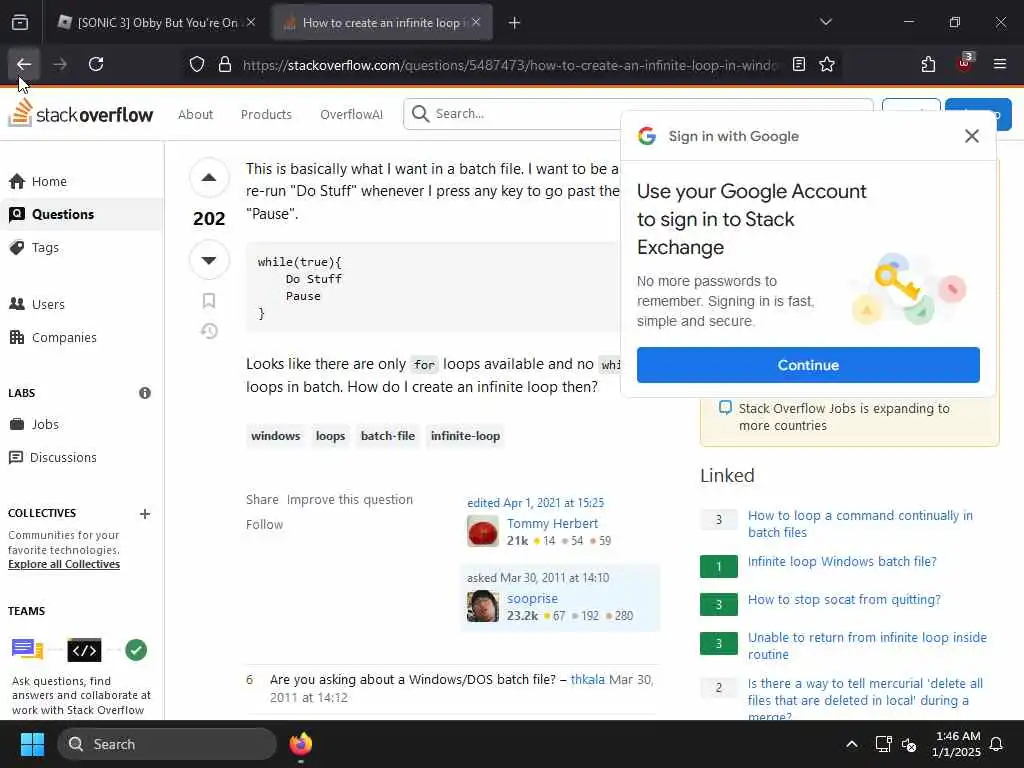Click the Labs info icon
The image size is (1024, 768).
145,393
